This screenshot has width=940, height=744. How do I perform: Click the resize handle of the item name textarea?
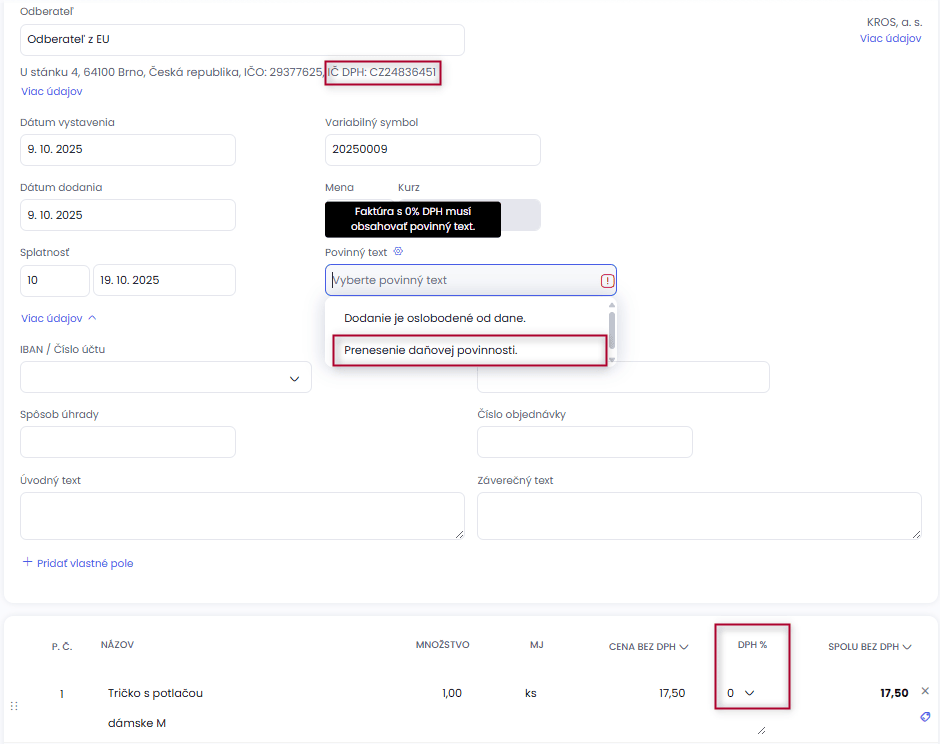point(761,731)
